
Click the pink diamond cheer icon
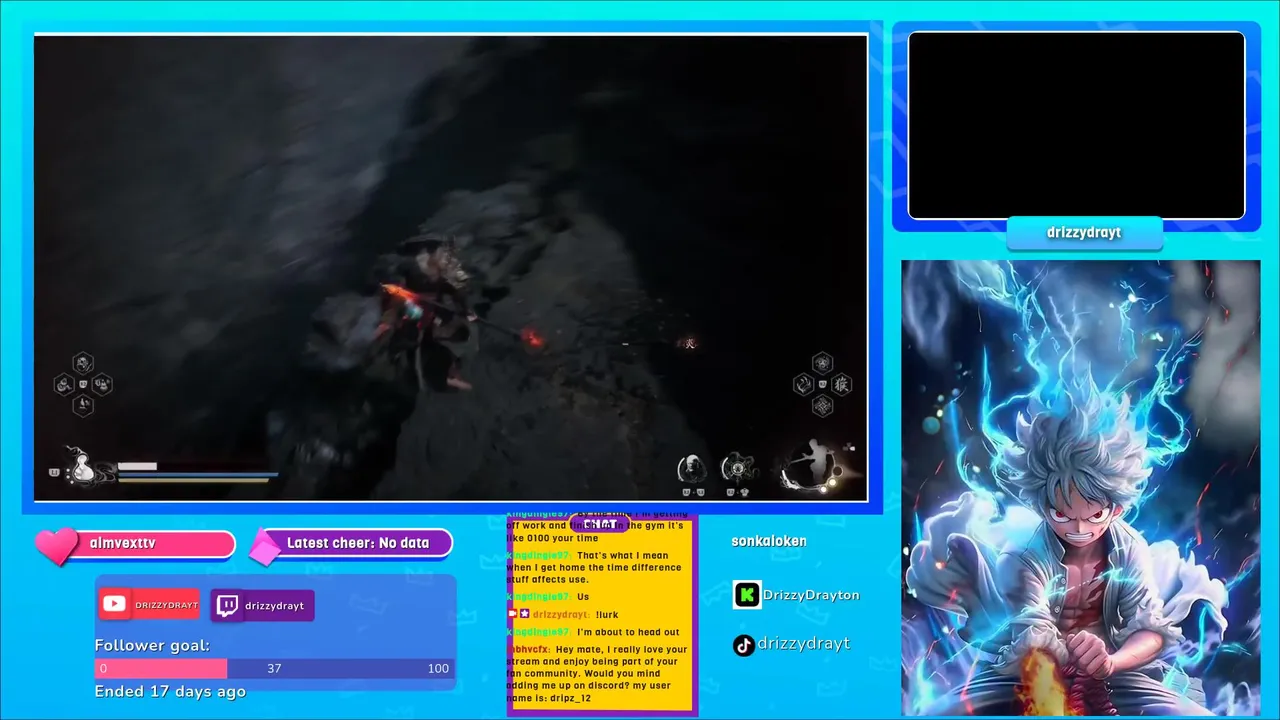265,548
